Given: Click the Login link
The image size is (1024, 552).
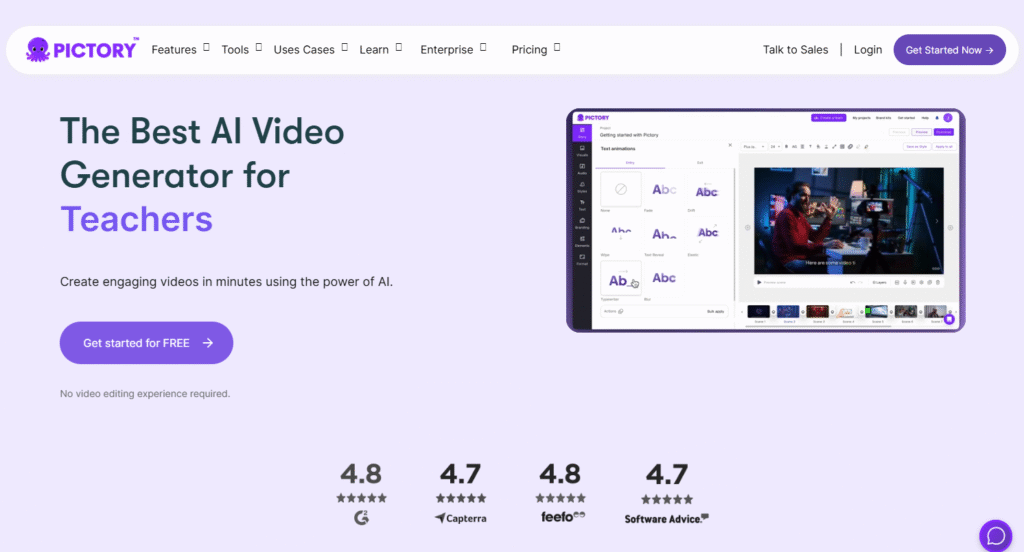Looking at the screenshot, I should (868, 50).
